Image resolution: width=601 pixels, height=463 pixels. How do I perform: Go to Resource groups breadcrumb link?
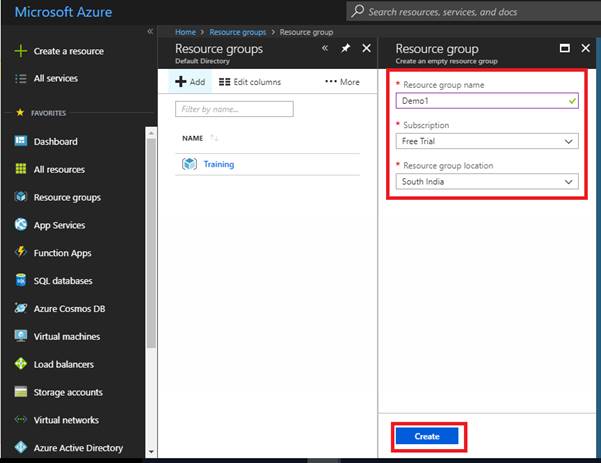[x=238, y=32]
